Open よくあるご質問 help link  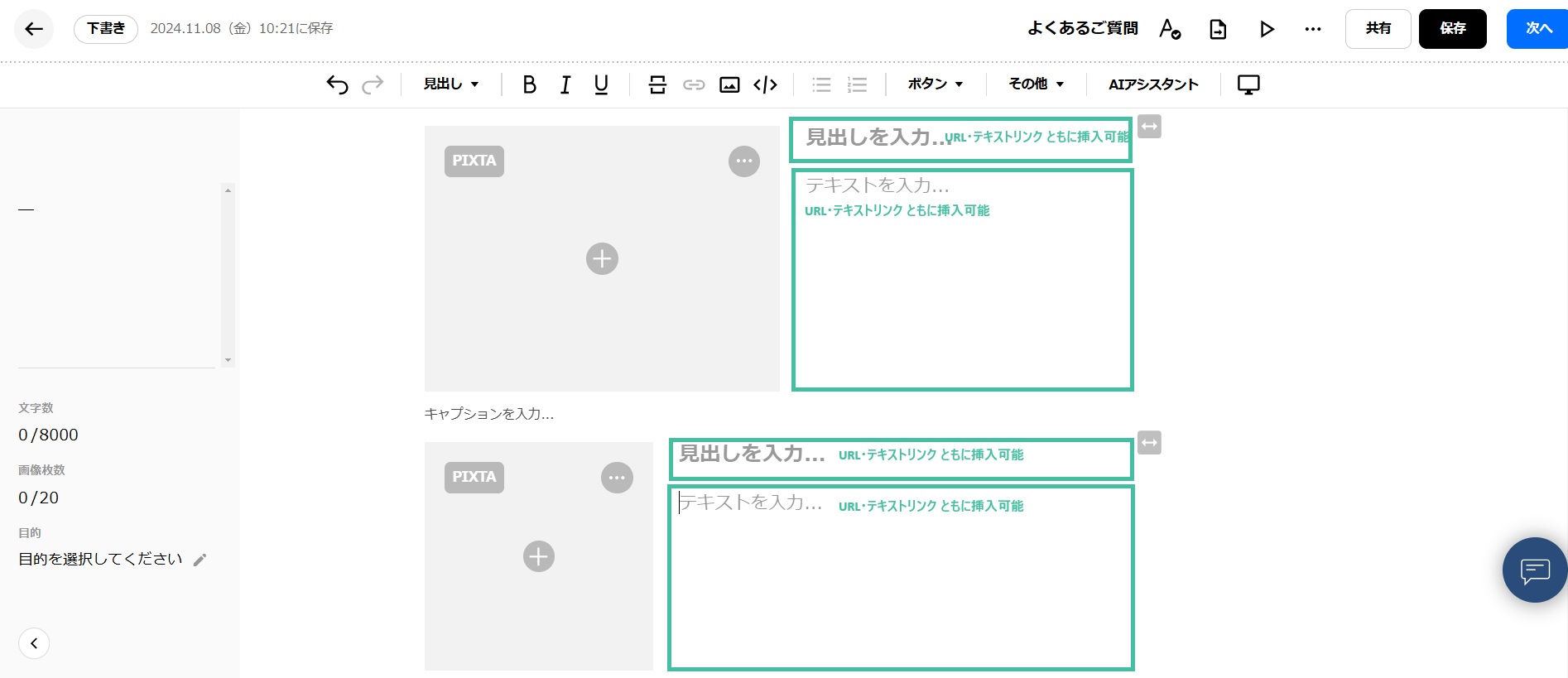[1082, 29]
